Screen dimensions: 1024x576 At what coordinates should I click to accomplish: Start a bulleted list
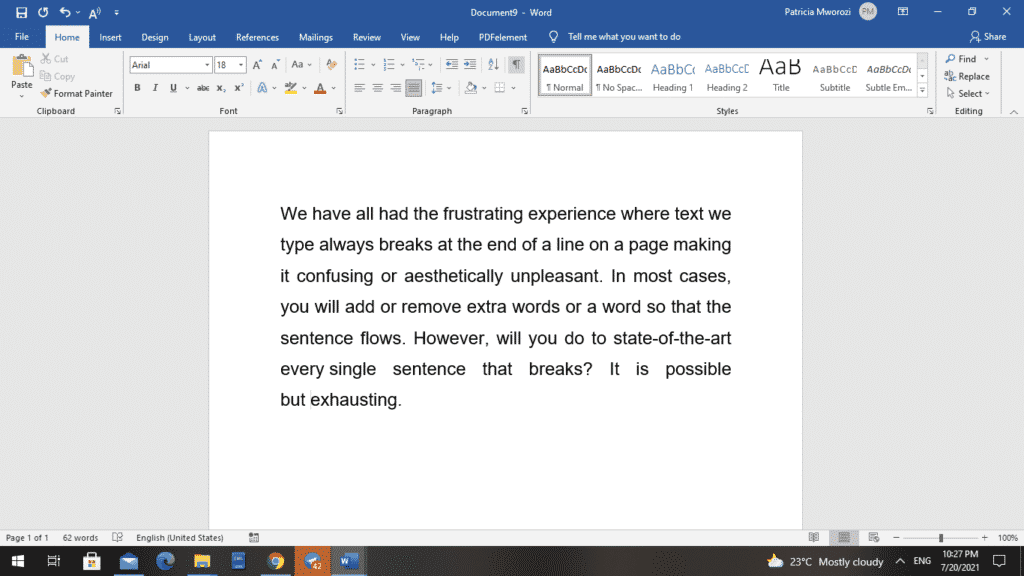tap(359, 64)
